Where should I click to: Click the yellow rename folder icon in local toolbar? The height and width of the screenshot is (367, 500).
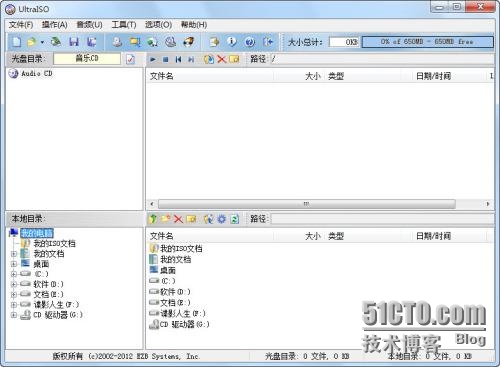coord(191,219)
